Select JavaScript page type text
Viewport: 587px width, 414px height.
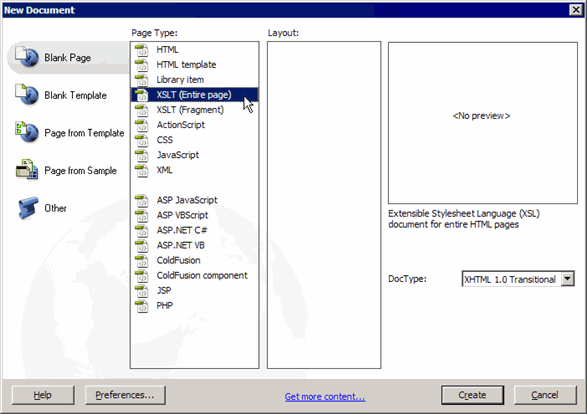pyautogui.click(x=177, y=155)
